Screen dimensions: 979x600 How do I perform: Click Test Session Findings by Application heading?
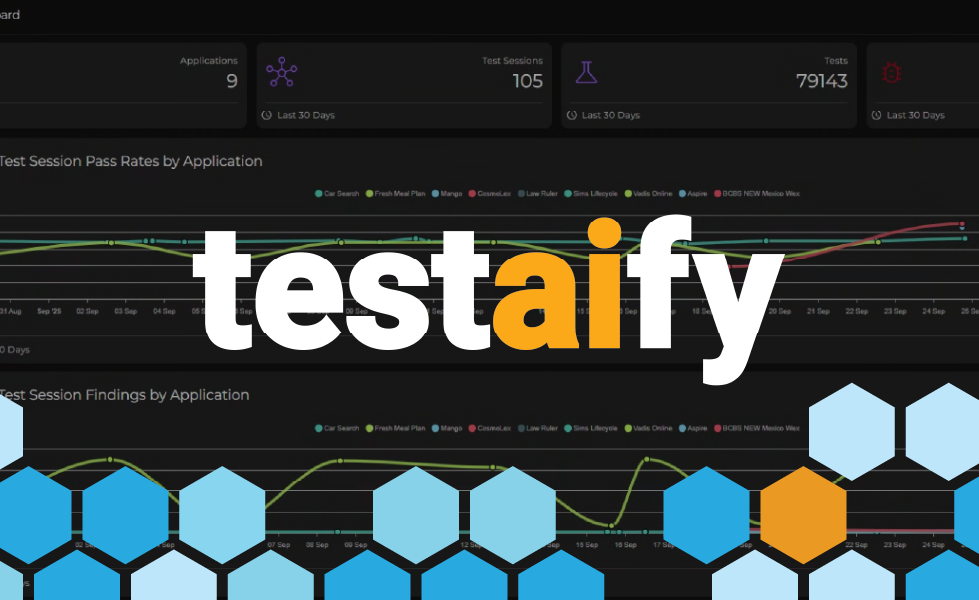[x=125, y=395]
